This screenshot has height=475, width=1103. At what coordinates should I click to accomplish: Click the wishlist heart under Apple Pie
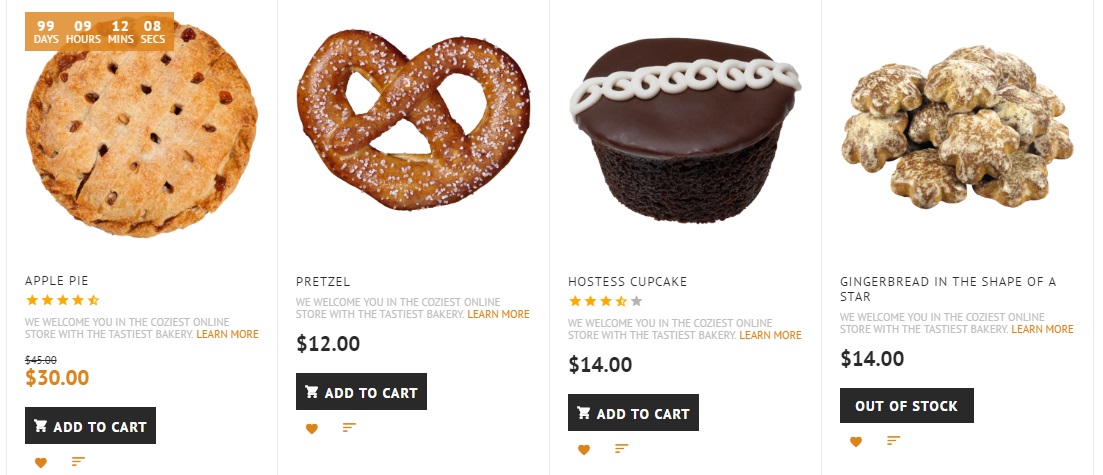pos(41,462)
